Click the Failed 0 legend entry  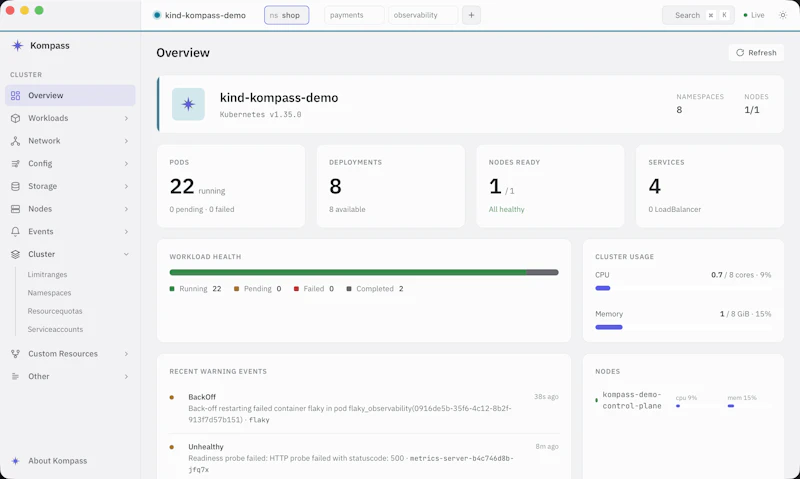(x=314, y=289)
